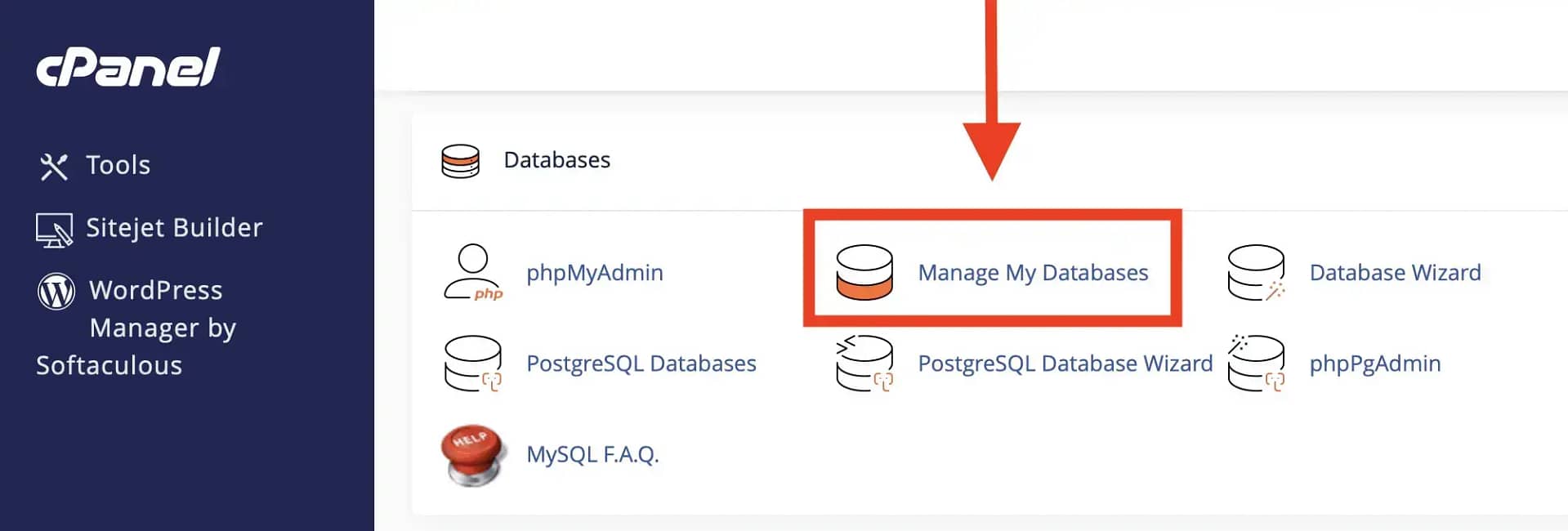
Task: Click the WordPress logo icon
Action: pyautogui.click(x=56, y=292)
